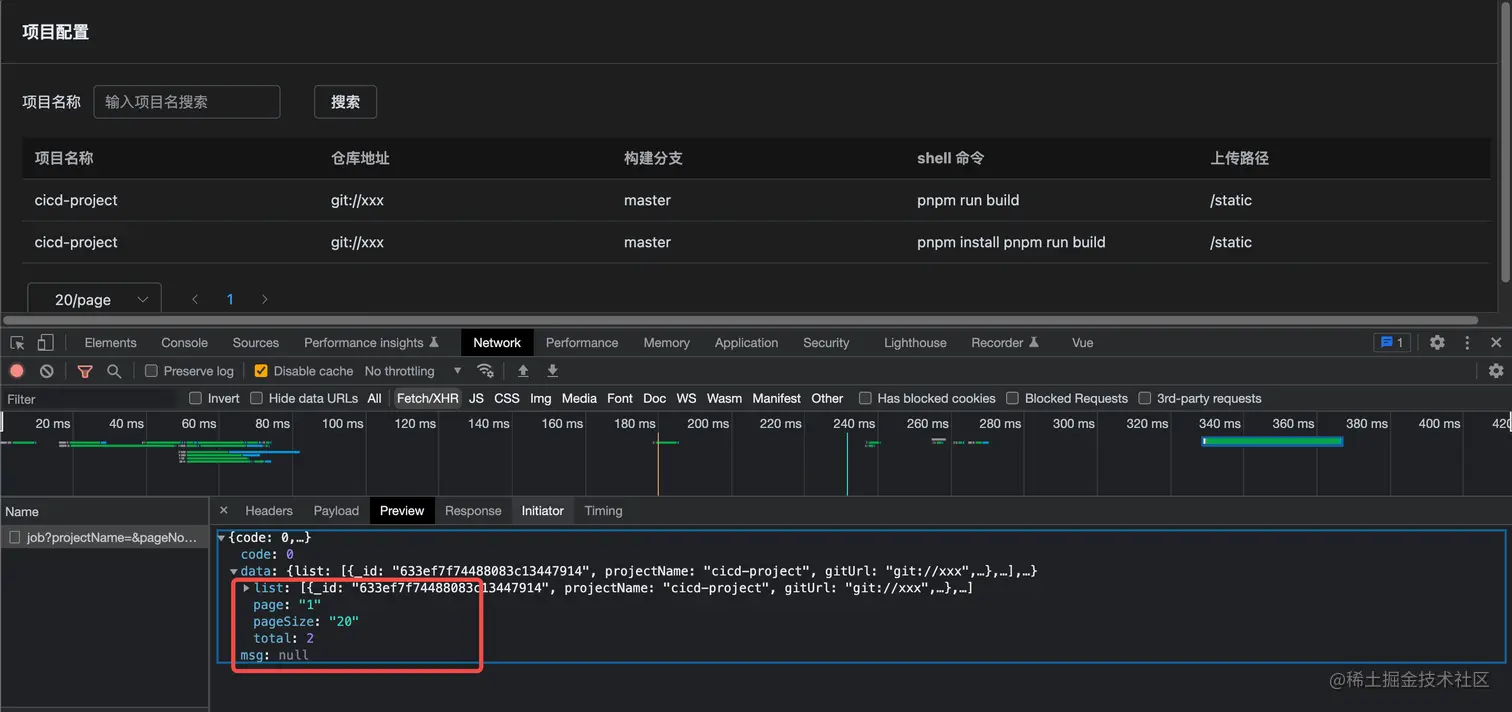
Task: Open the 20/page size dropdown
Action: coord(94,299)
